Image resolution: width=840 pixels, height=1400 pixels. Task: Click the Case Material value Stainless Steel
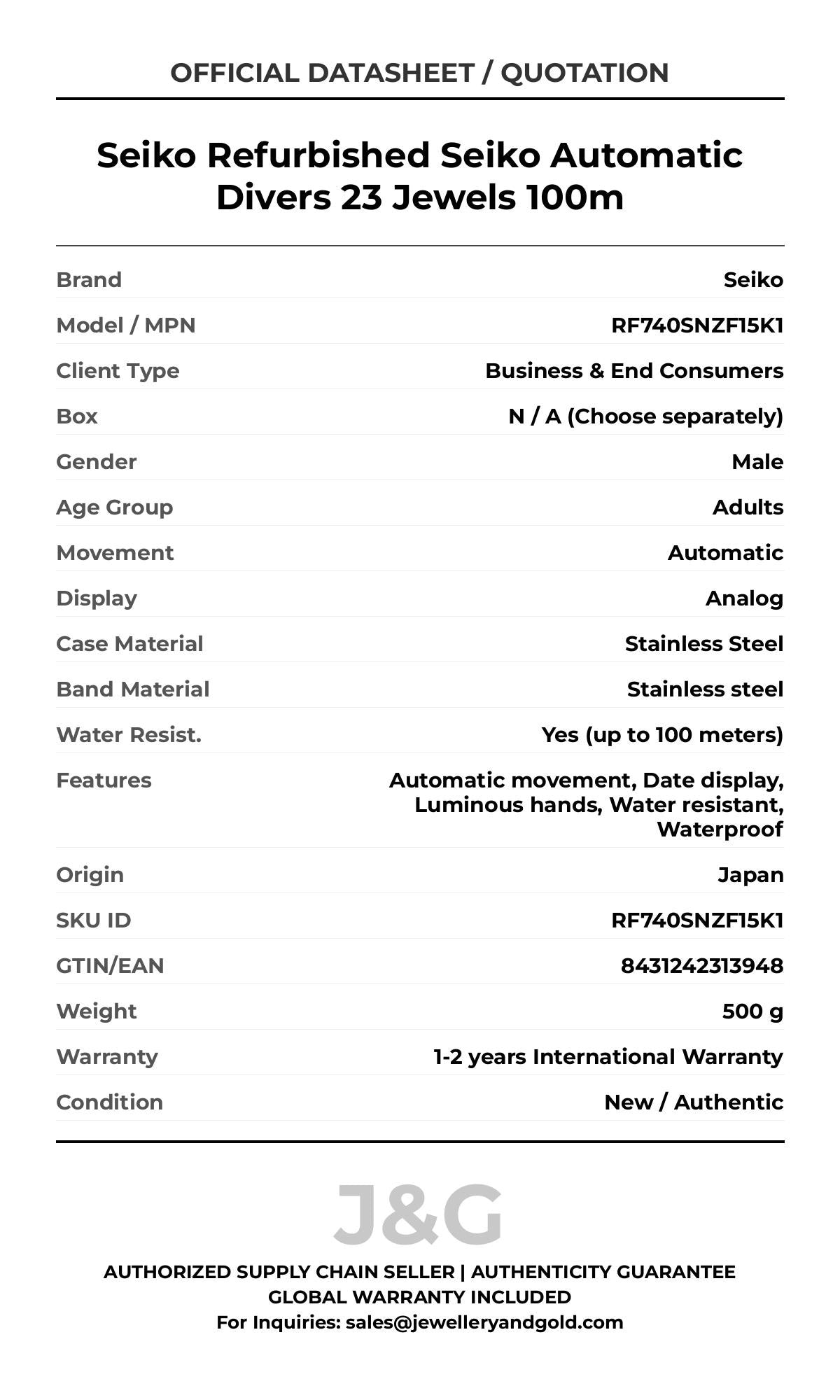(x=704, y=644)
